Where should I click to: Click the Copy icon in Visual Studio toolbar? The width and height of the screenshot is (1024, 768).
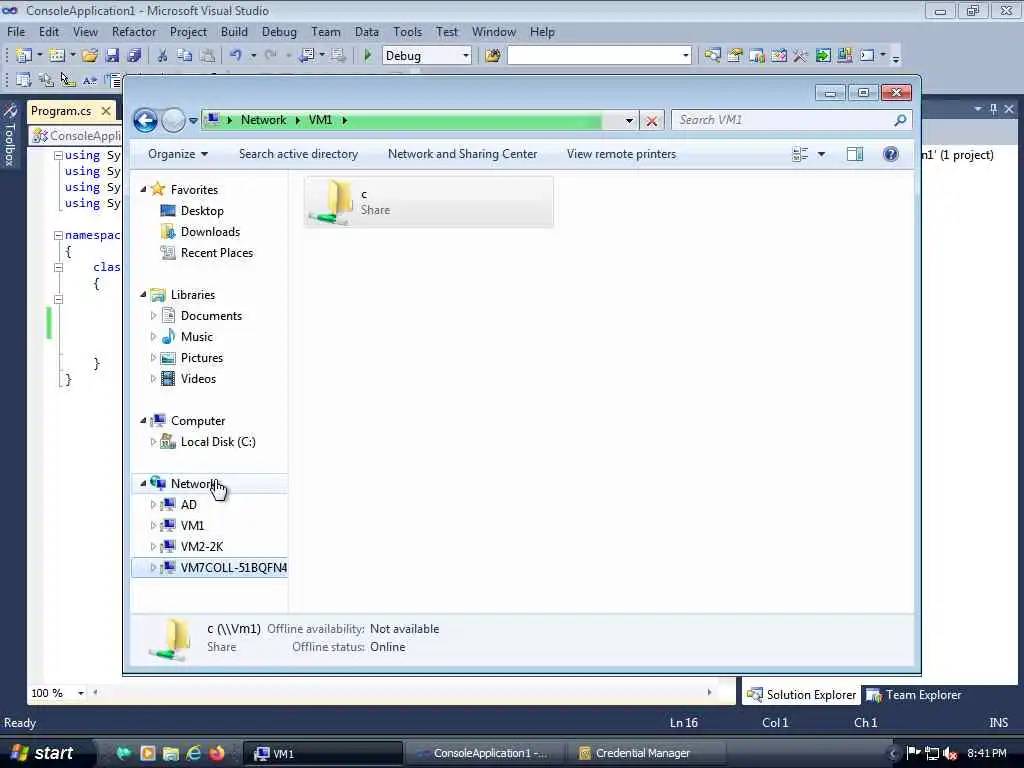point(185,56)
